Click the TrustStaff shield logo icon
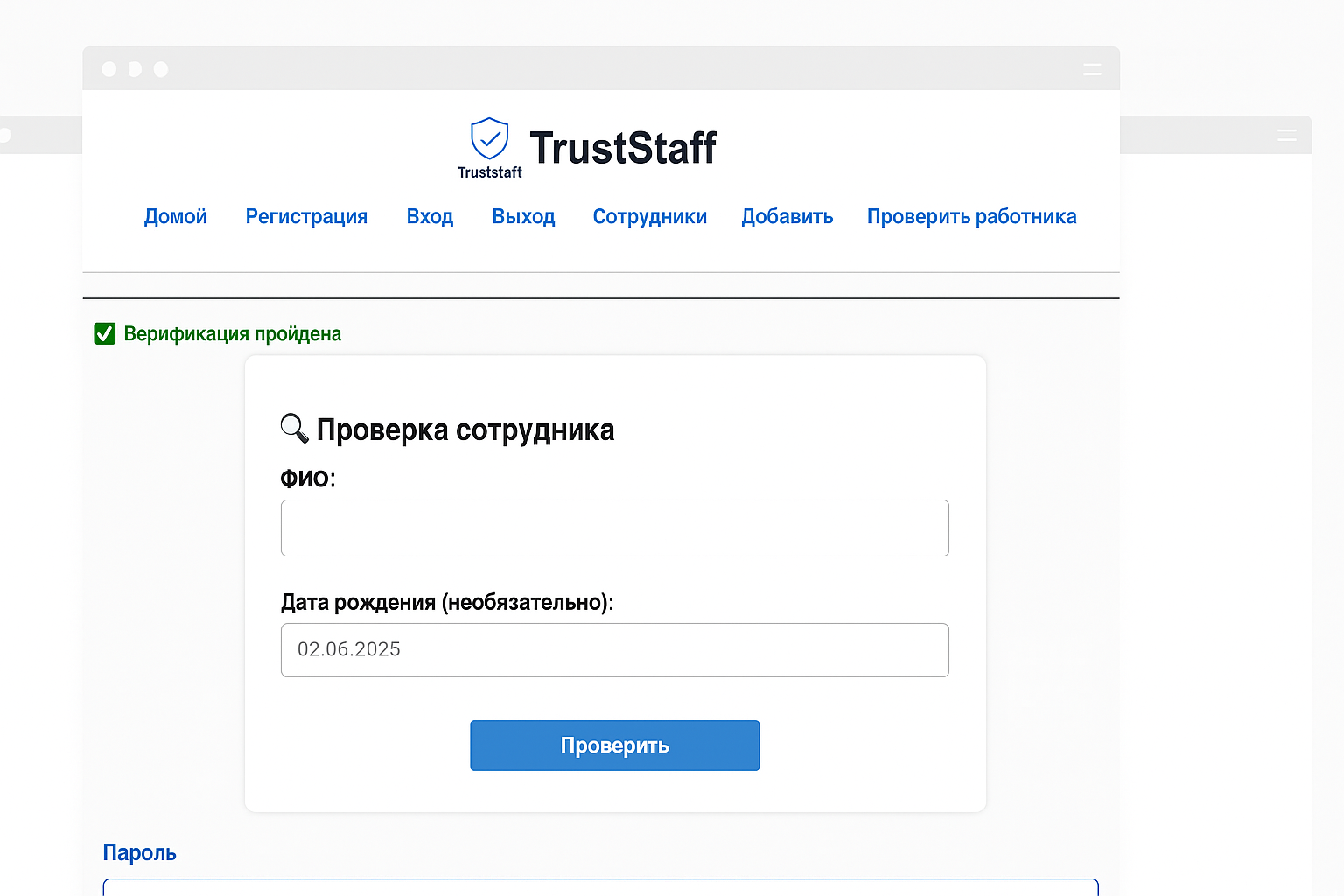This screenshot has width=1344, height=896. [x=489, y=138]
